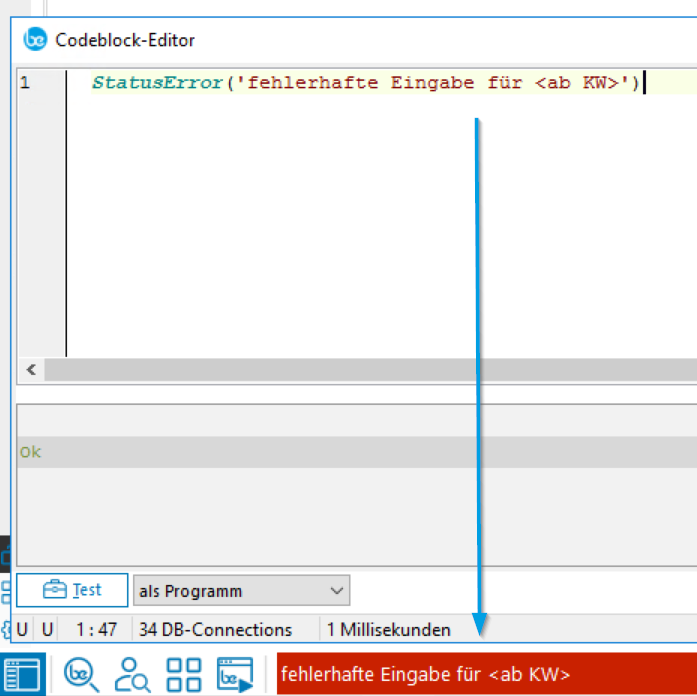Click the Codeblock-Editor logo icon in title bar
The height and width of the screenshot is (696, 697).
[36, 40]
